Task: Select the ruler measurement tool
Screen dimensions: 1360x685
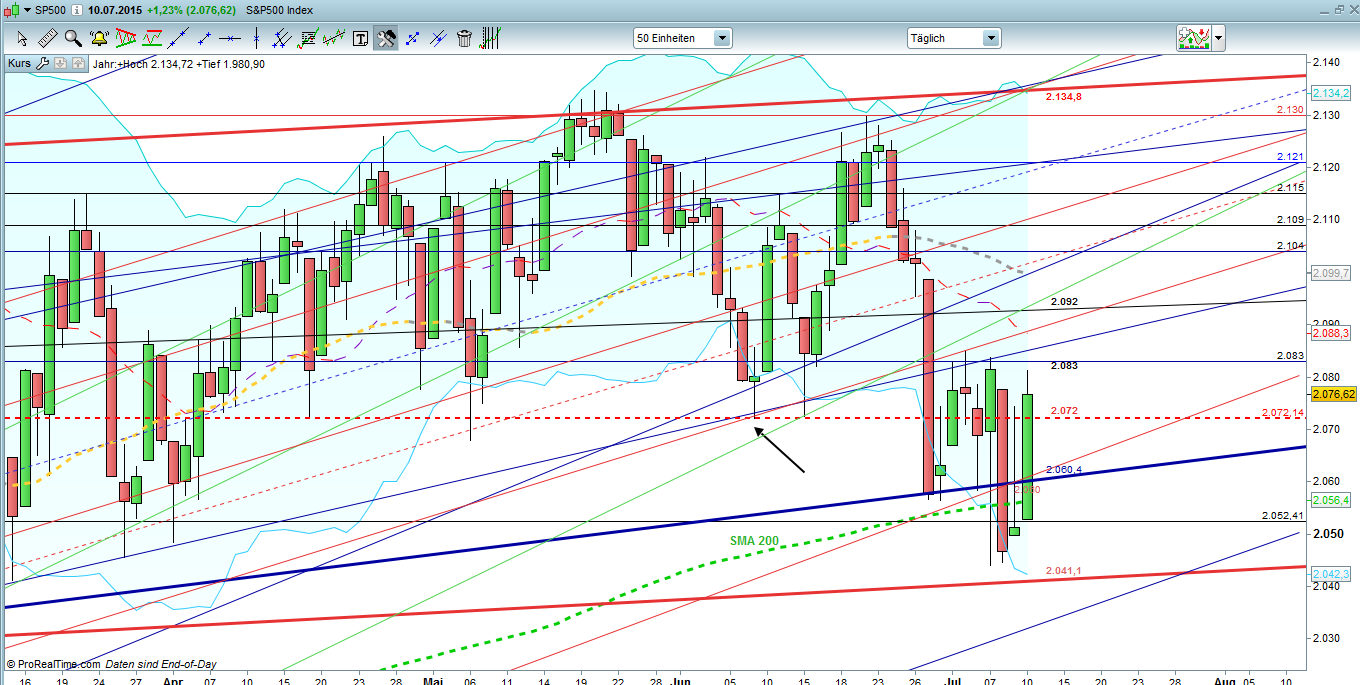Action: [x=47, y=38]
